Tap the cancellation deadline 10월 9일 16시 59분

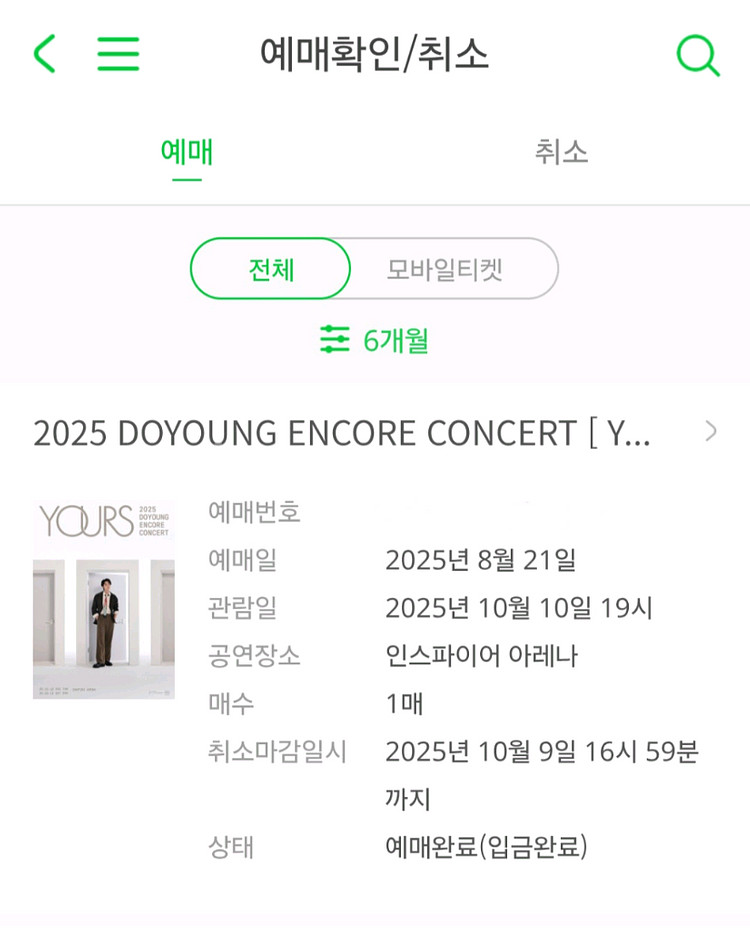pyautogui.click(x=588, y=751)
